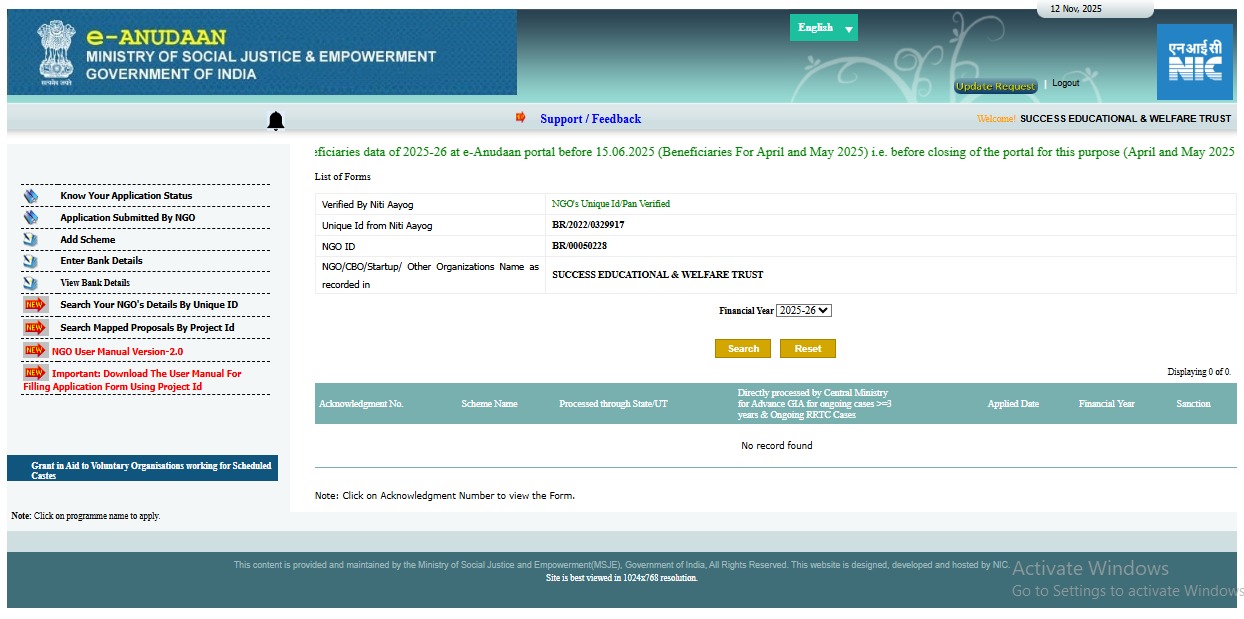Screen dimensions: 1244x619
Task: Expand the Financial Year 2025-26 dropdown
Action: pyautogui.click(x=804, y=311)
